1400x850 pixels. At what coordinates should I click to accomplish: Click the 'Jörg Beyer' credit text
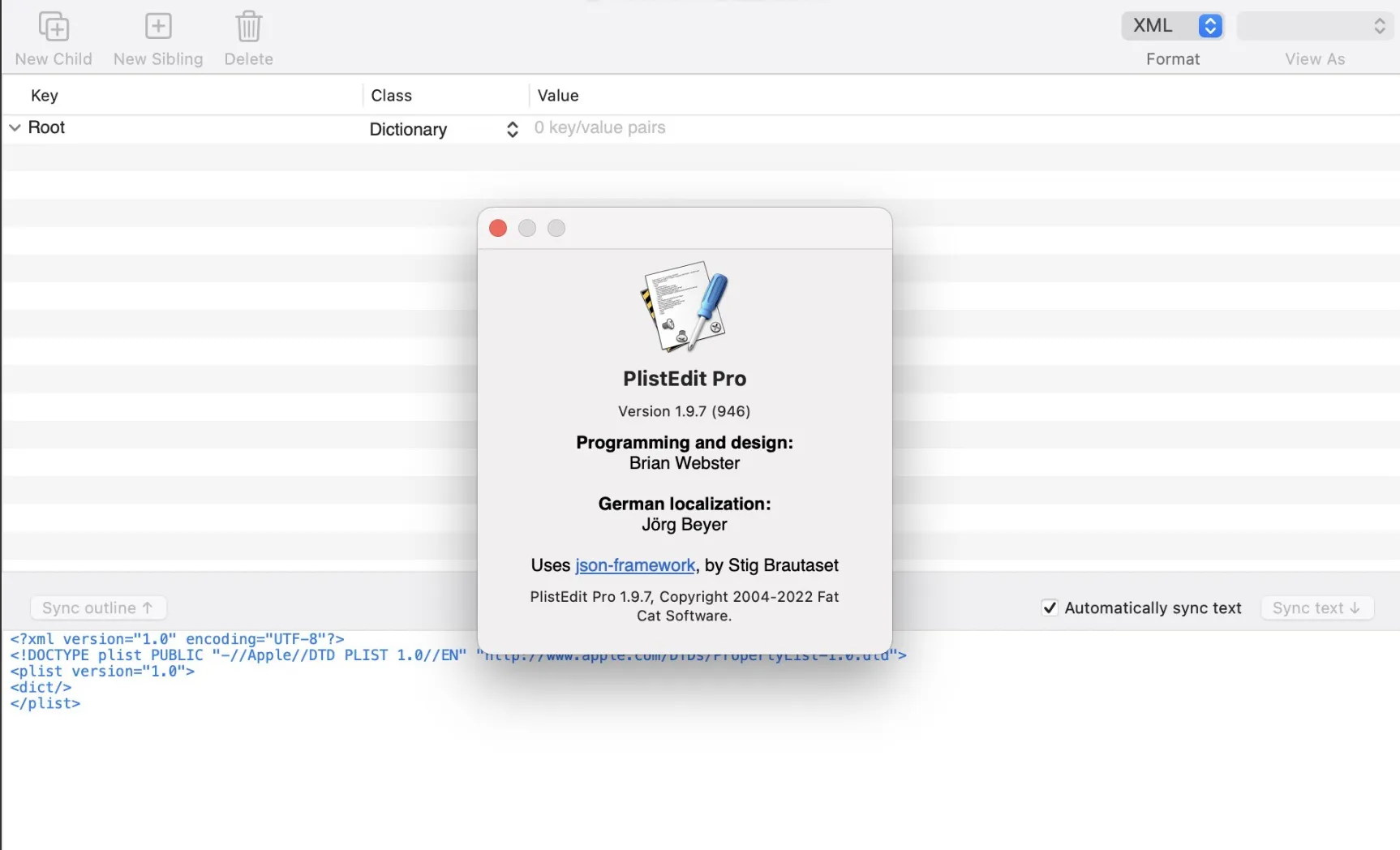(x=685, y=525)
